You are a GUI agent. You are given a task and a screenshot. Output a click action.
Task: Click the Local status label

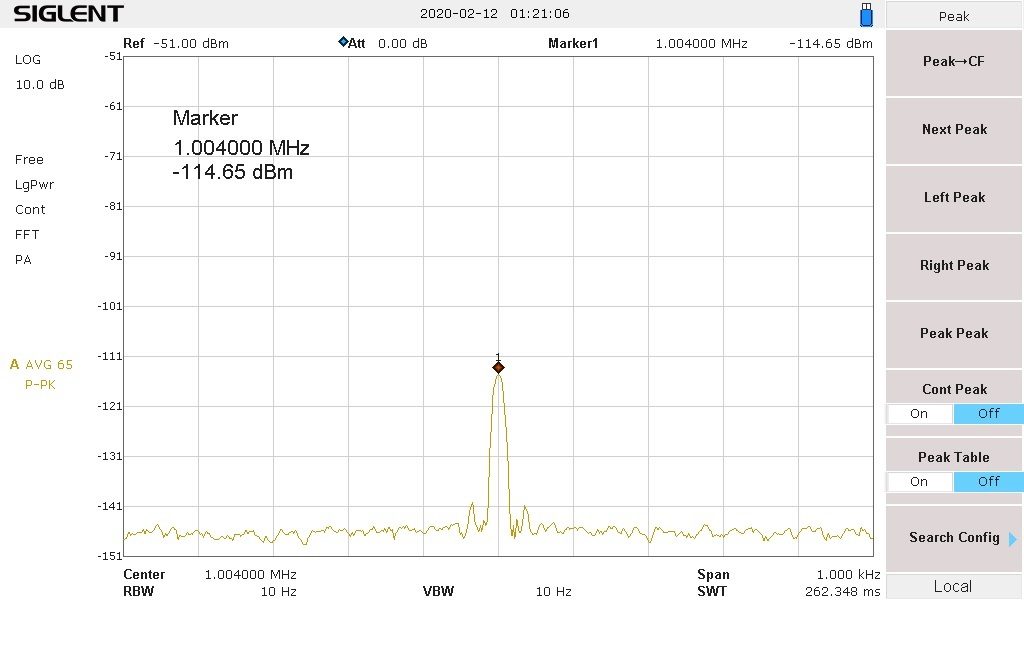tap(953, 587)
